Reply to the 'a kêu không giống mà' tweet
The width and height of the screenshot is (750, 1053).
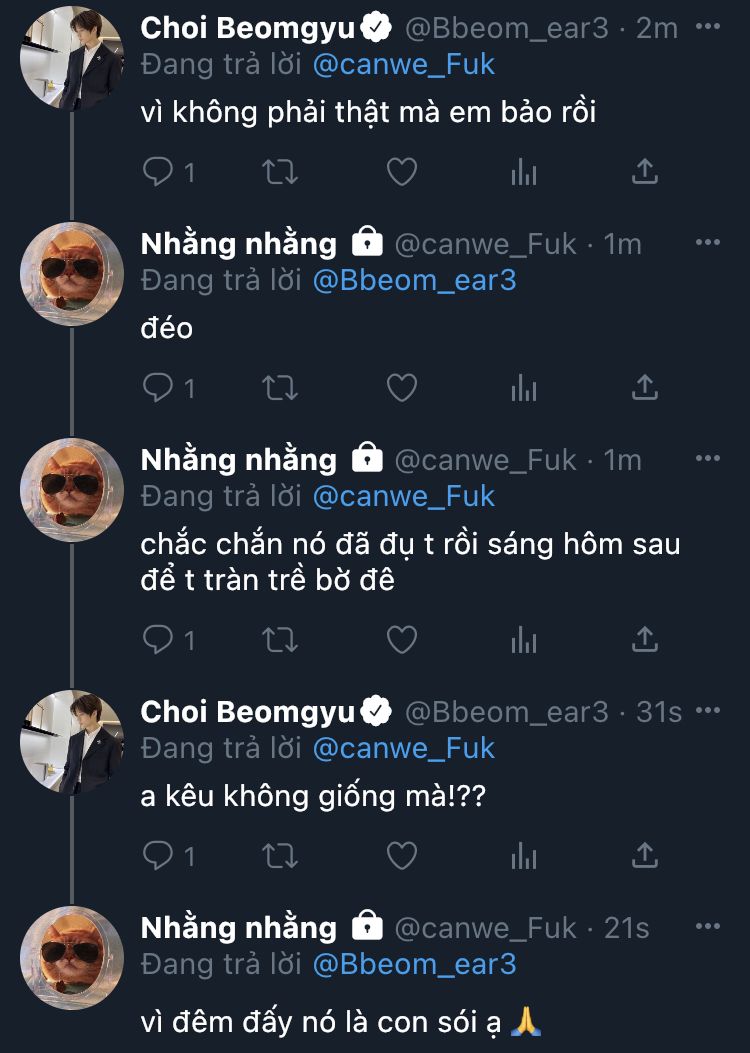159,856
